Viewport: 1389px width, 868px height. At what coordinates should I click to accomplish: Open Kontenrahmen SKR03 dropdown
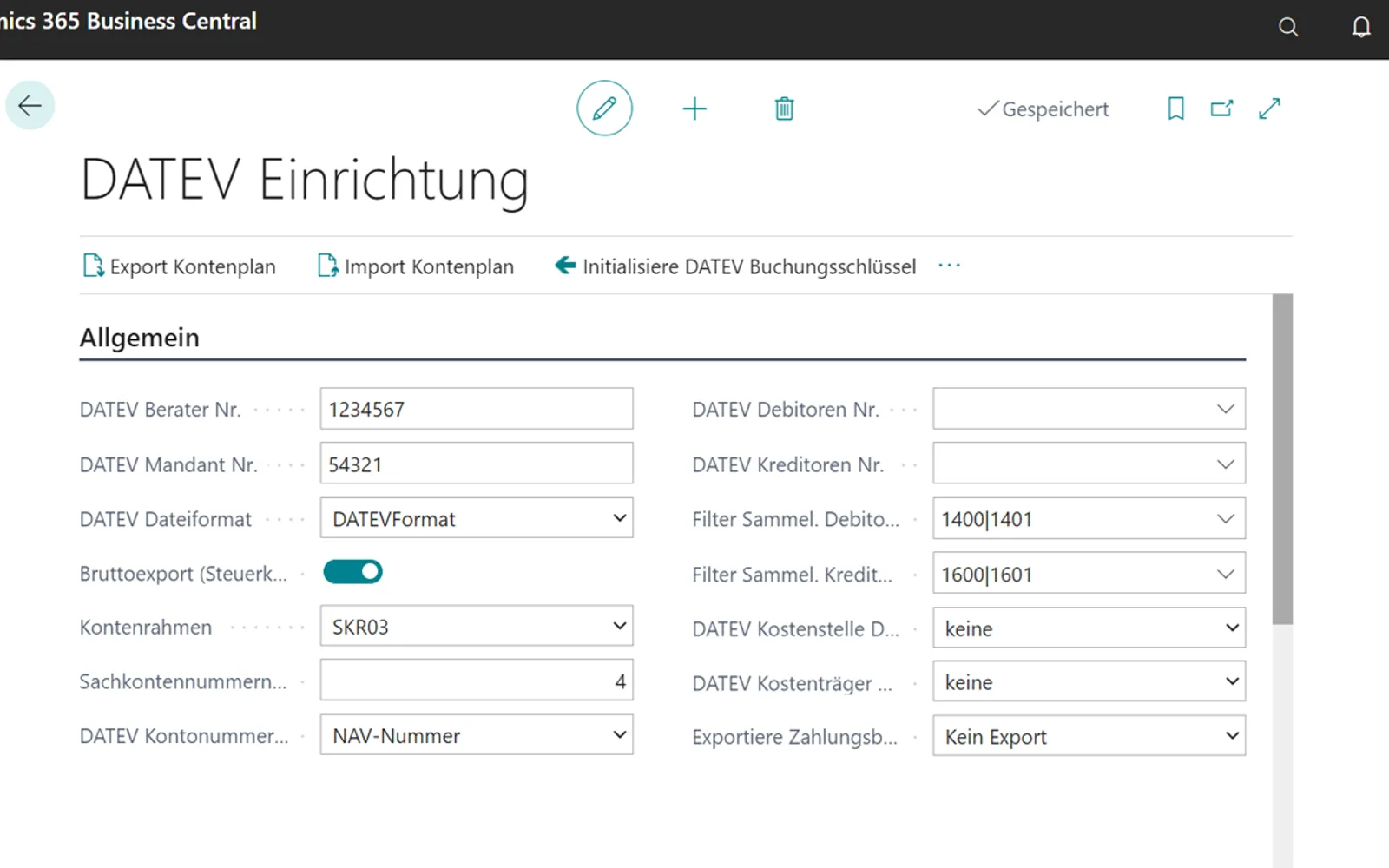pyautogui.click(x=477, y=626)
